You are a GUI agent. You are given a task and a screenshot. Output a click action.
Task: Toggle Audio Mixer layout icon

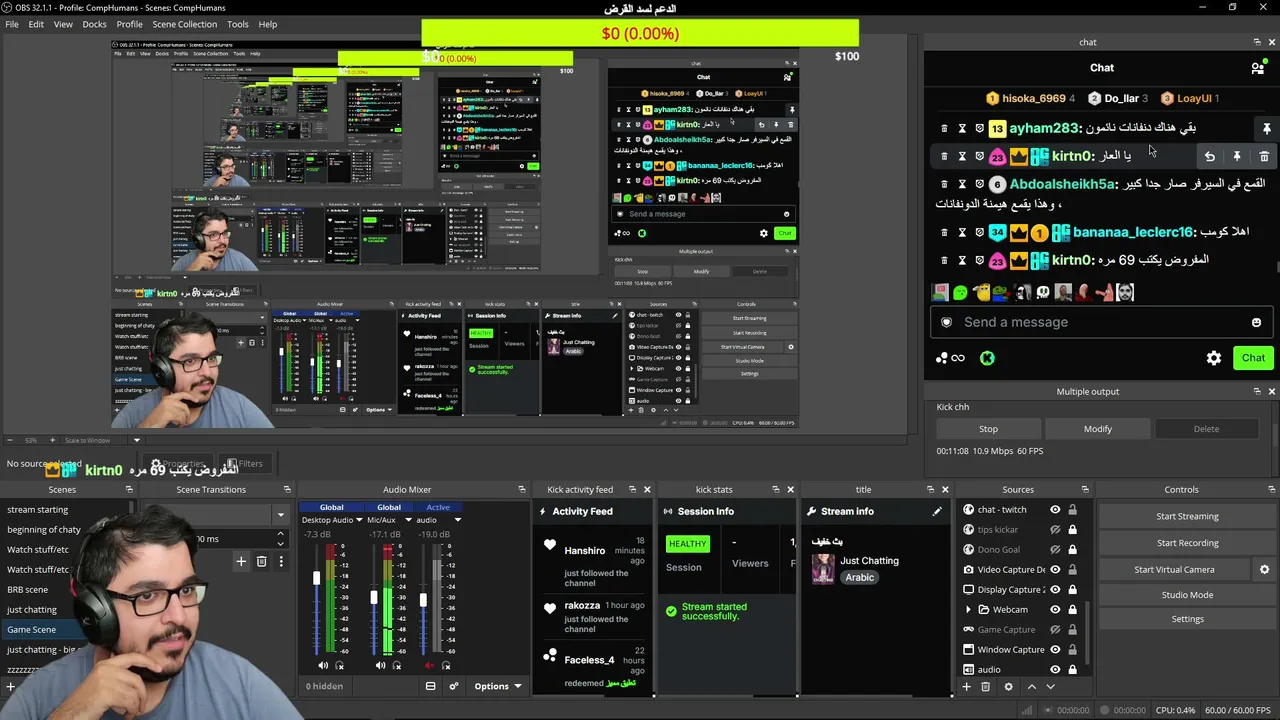431,687
